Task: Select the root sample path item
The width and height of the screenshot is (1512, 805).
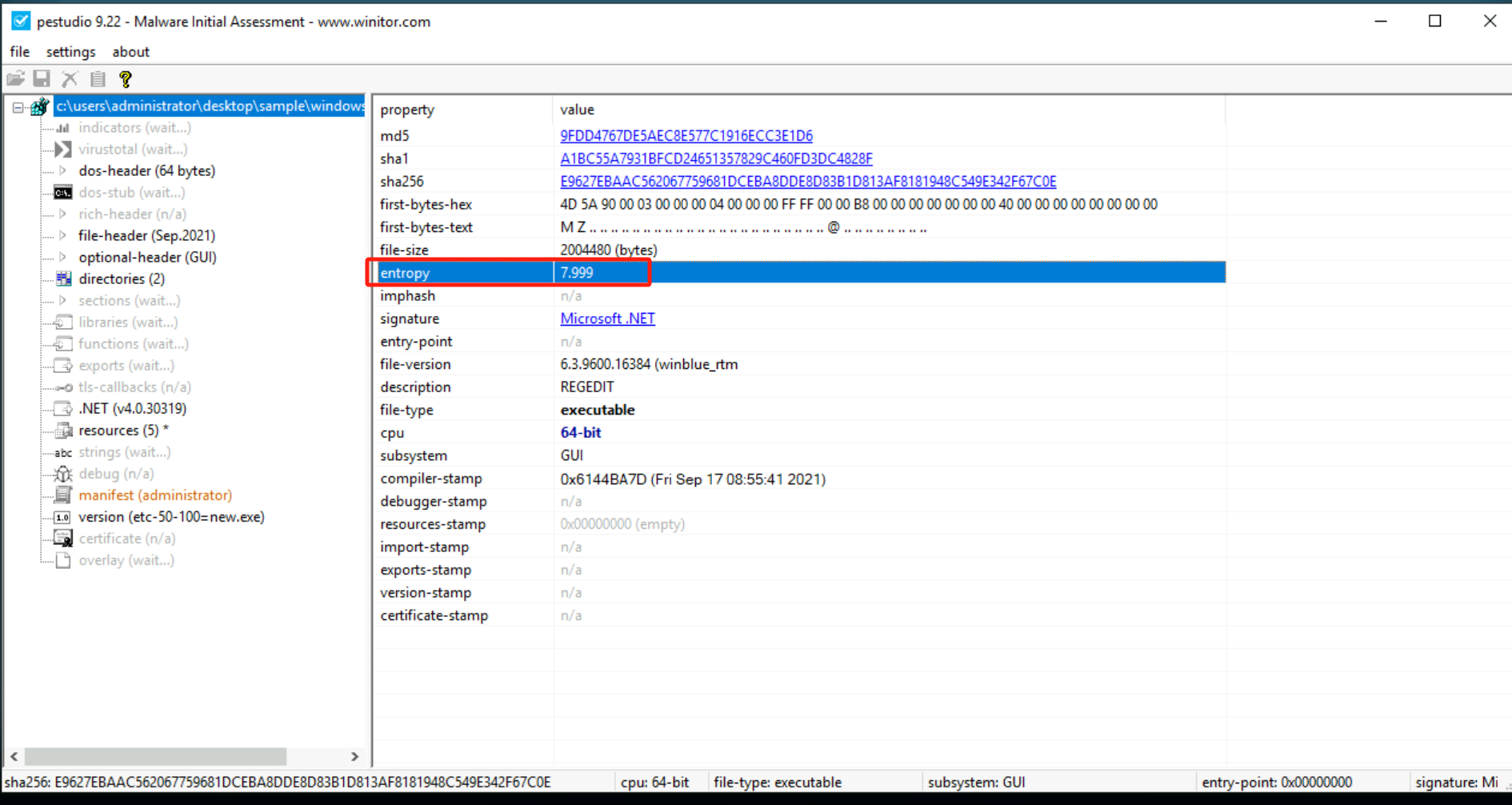Action: pos(210,106)
